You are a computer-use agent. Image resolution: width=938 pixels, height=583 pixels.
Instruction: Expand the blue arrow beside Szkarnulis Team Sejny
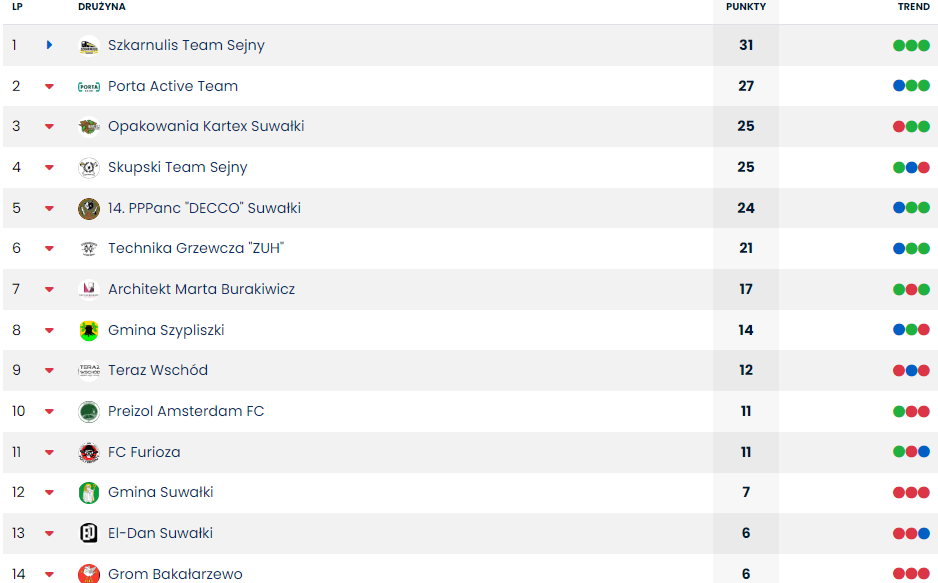(49, 45)
